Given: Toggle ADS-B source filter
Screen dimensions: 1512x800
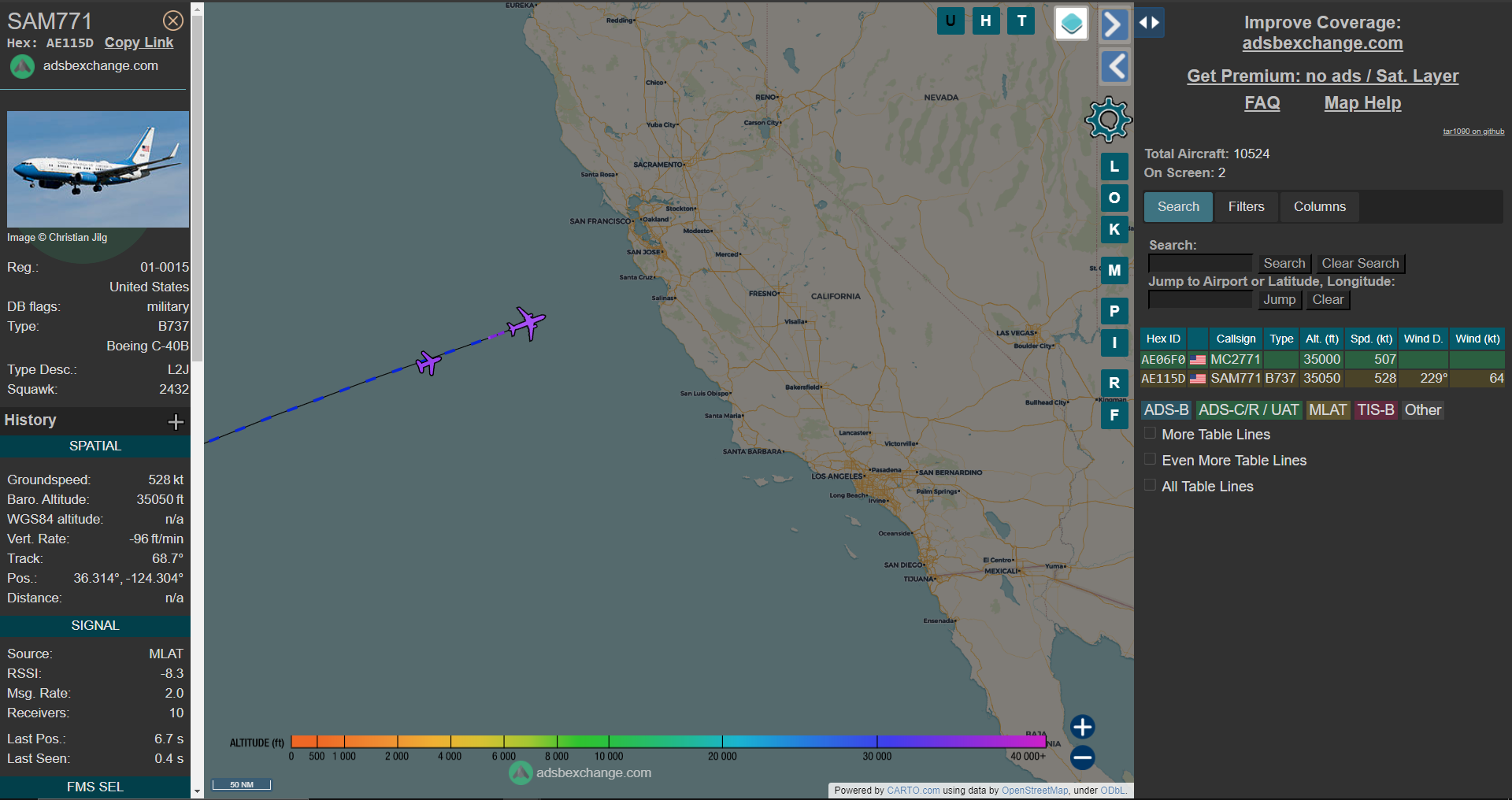Looking at the screenshot, I should (x=1166, y=410).
